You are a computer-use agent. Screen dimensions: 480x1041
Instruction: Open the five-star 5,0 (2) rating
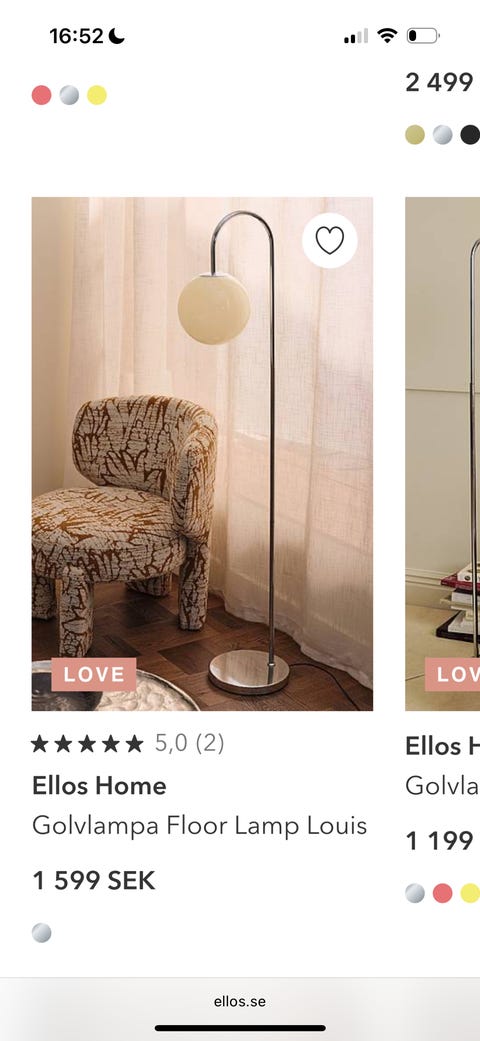pyautogui.click(x=127, y=744)
